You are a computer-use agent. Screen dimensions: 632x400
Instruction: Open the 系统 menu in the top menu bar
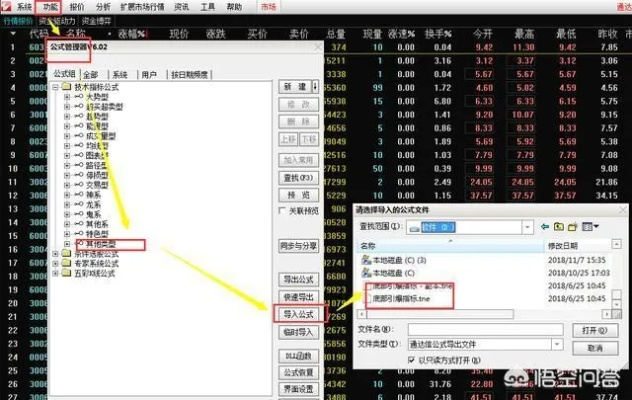[24, 7]
